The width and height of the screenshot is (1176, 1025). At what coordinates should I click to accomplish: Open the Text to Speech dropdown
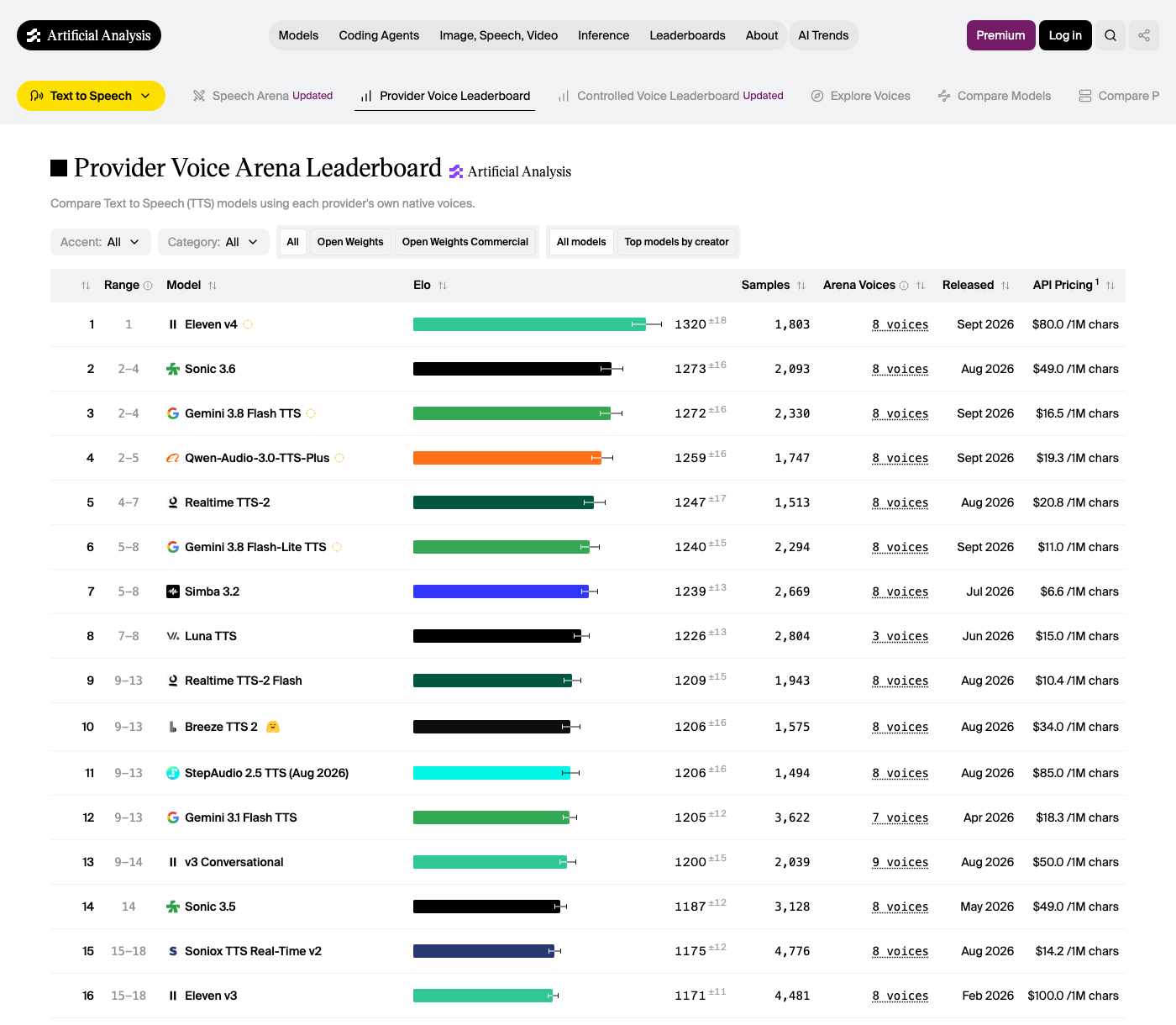[91, 96]
